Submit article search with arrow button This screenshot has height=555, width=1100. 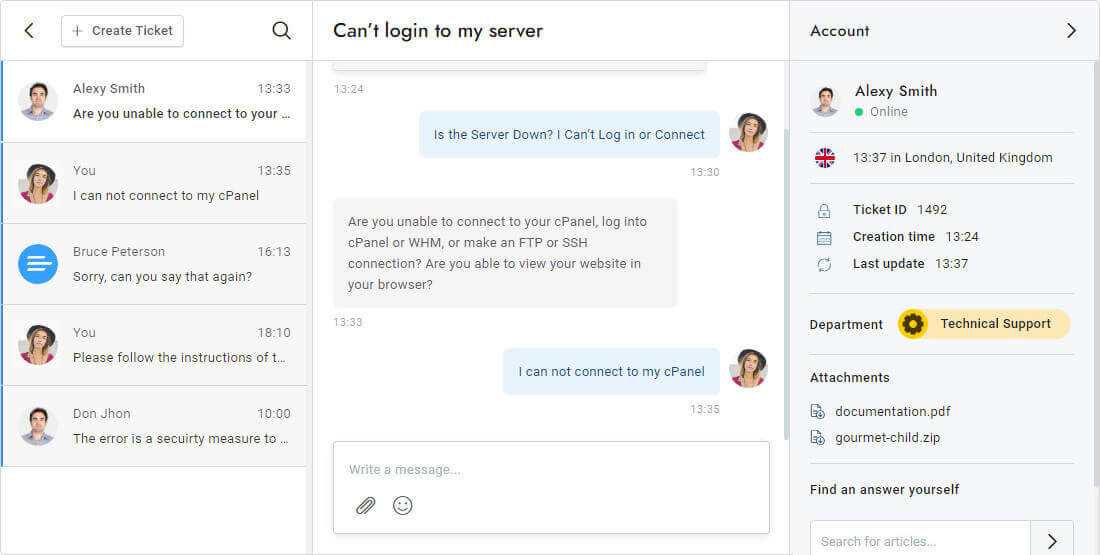(1052, 541)
